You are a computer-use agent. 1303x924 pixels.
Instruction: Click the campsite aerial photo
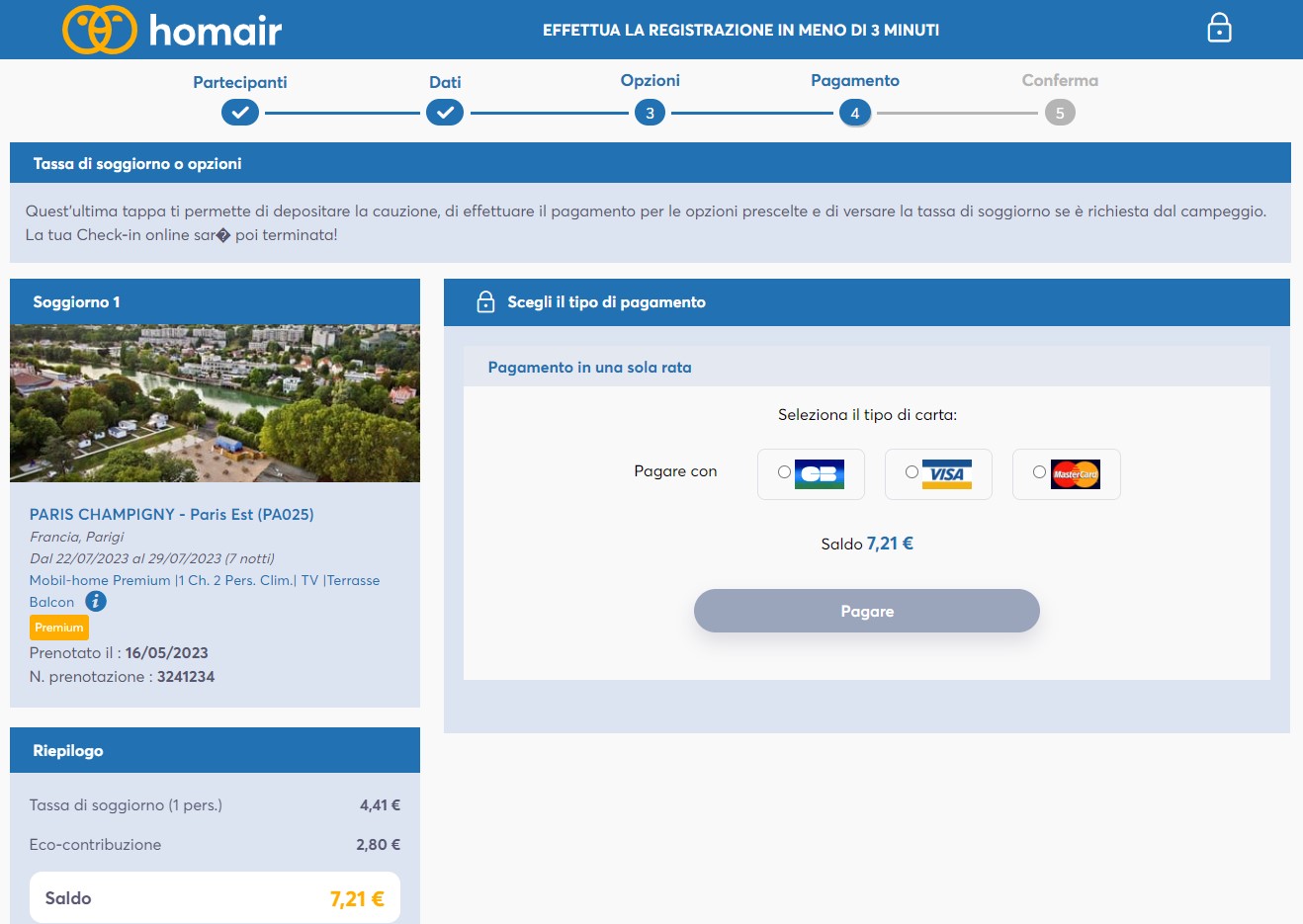[x=215, y=402]
